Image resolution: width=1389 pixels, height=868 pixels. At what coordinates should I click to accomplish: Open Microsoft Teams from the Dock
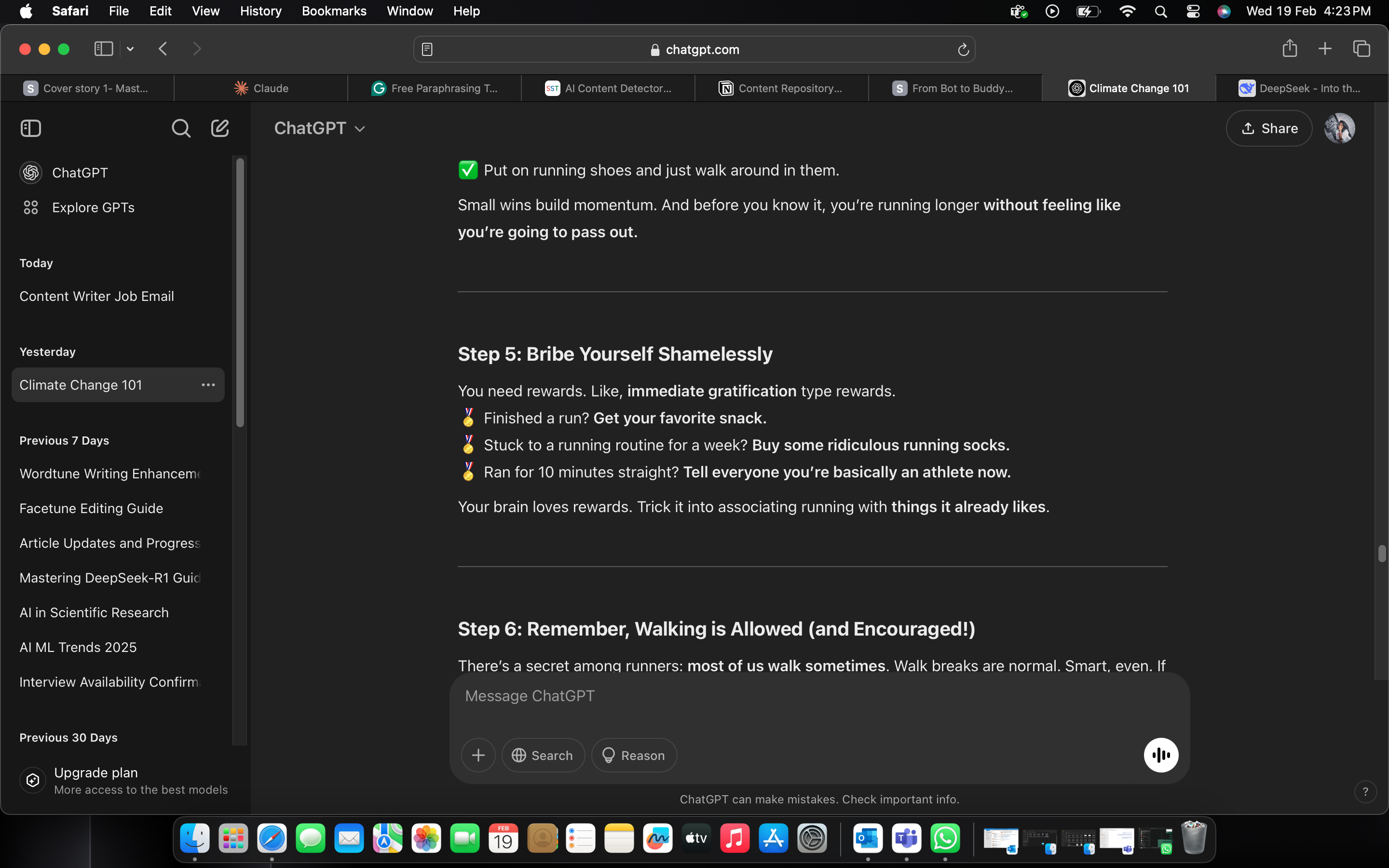906,839
